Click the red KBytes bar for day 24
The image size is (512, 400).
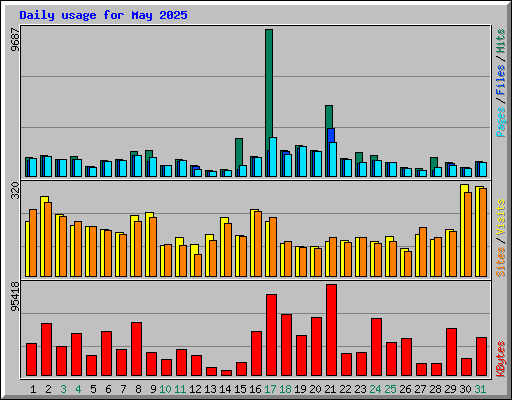pos(376,347)
